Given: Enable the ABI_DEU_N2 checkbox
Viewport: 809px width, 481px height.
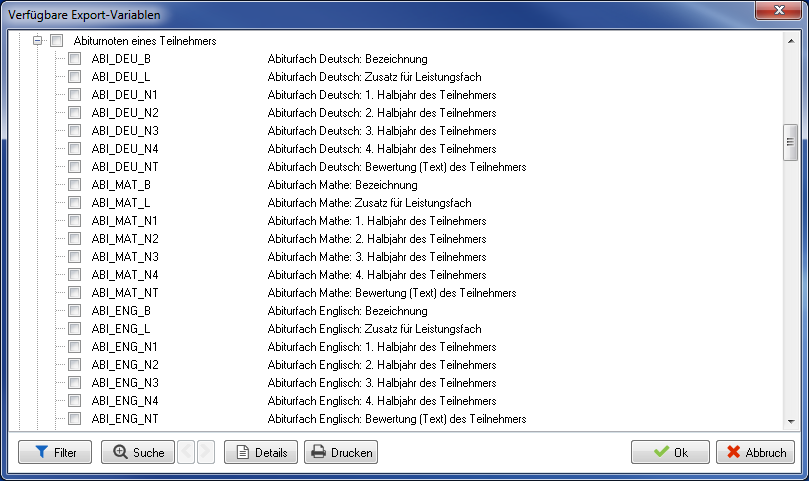Looking at the screenshot, I should [x=74, y=113].
